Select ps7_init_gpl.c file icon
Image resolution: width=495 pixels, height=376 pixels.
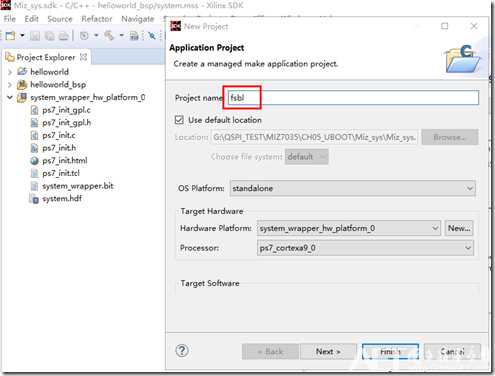34,110
